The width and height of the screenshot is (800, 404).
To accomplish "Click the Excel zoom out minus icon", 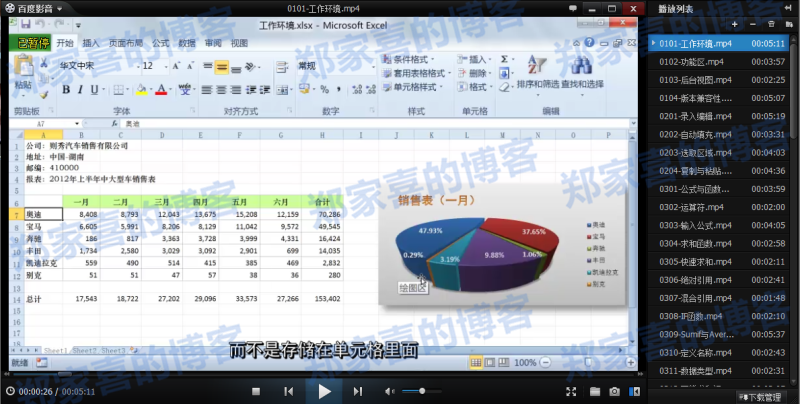I will (x=545, y=362).
